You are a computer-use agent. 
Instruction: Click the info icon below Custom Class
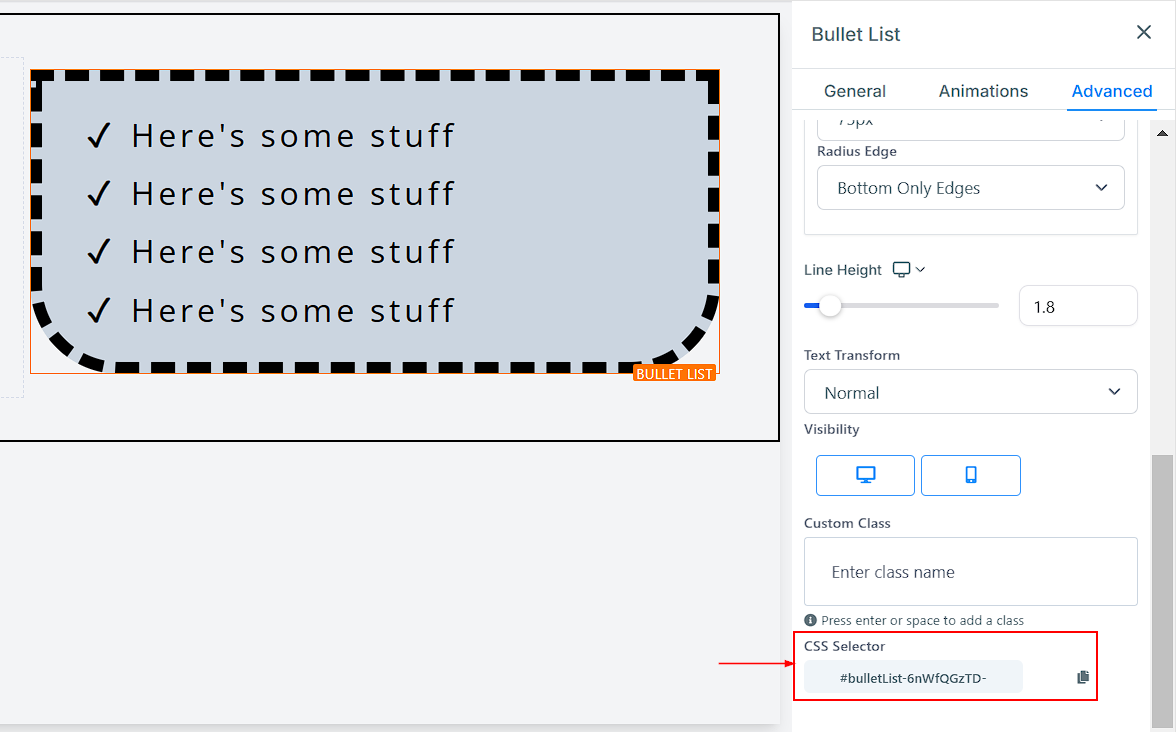coord(810,620)
